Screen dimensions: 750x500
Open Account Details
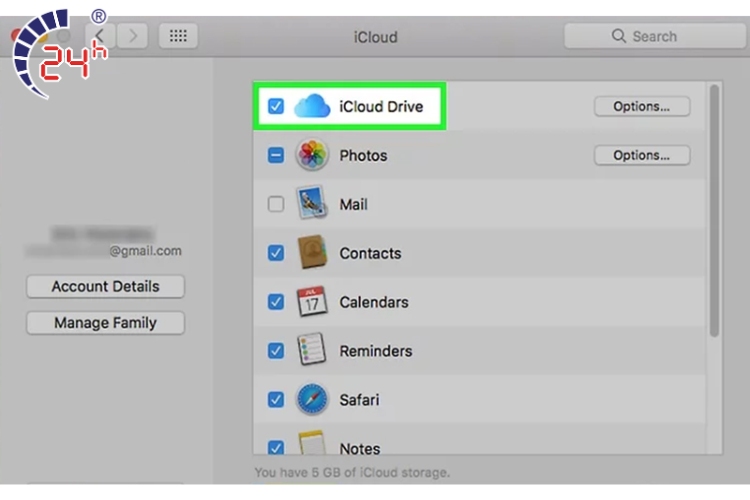click(105, 286)
